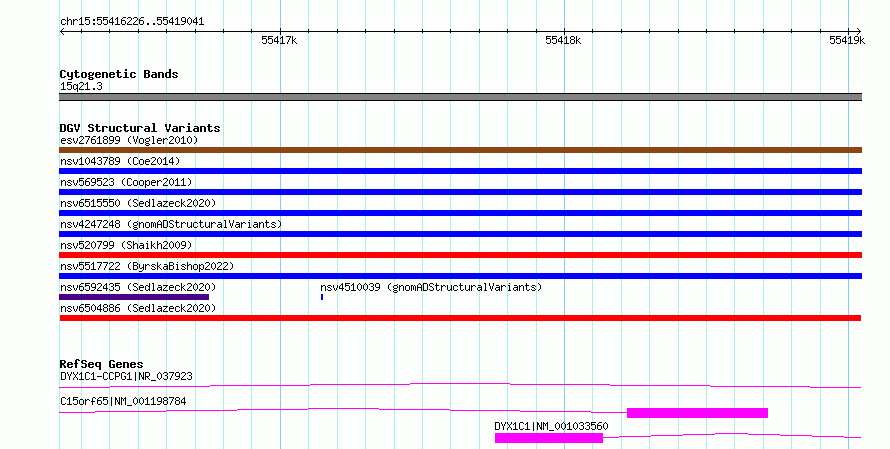Click the blue bar under nsv569523

click(x=460, y=192)
